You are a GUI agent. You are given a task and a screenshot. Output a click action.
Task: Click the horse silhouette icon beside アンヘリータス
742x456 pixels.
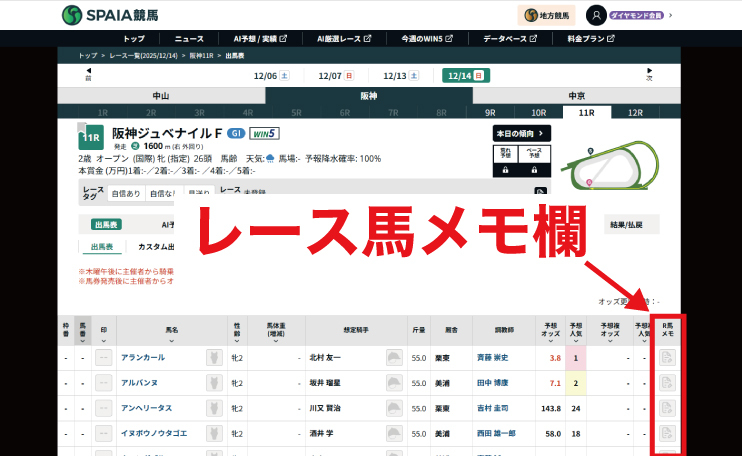[x=214, y=409]
